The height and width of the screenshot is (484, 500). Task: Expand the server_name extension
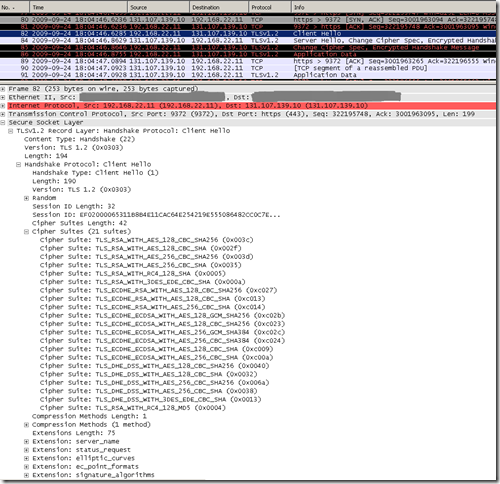[27, 441]
